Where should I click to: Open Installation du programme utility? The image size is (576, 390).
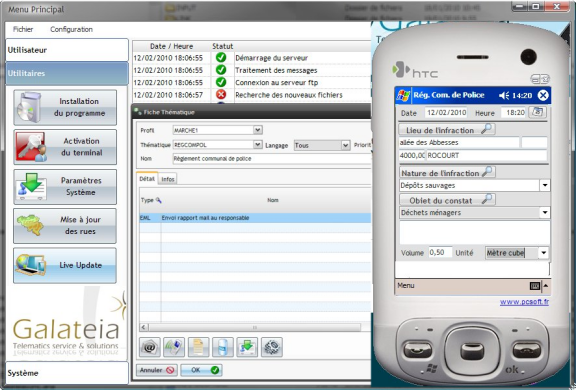[x=65, y=107]
